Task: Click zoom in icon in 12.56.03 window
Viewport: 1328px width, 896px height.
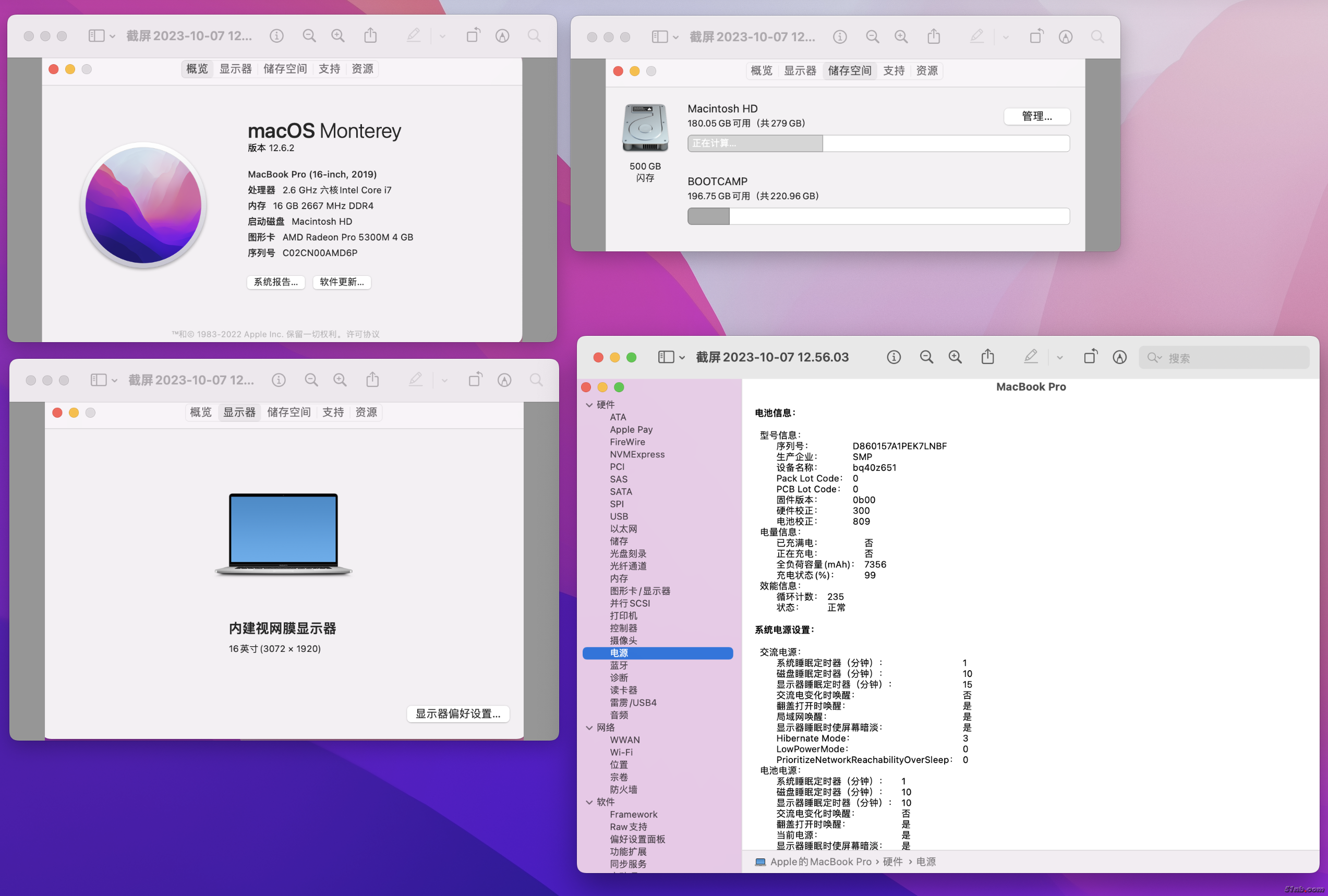Action: pos(955,358)
